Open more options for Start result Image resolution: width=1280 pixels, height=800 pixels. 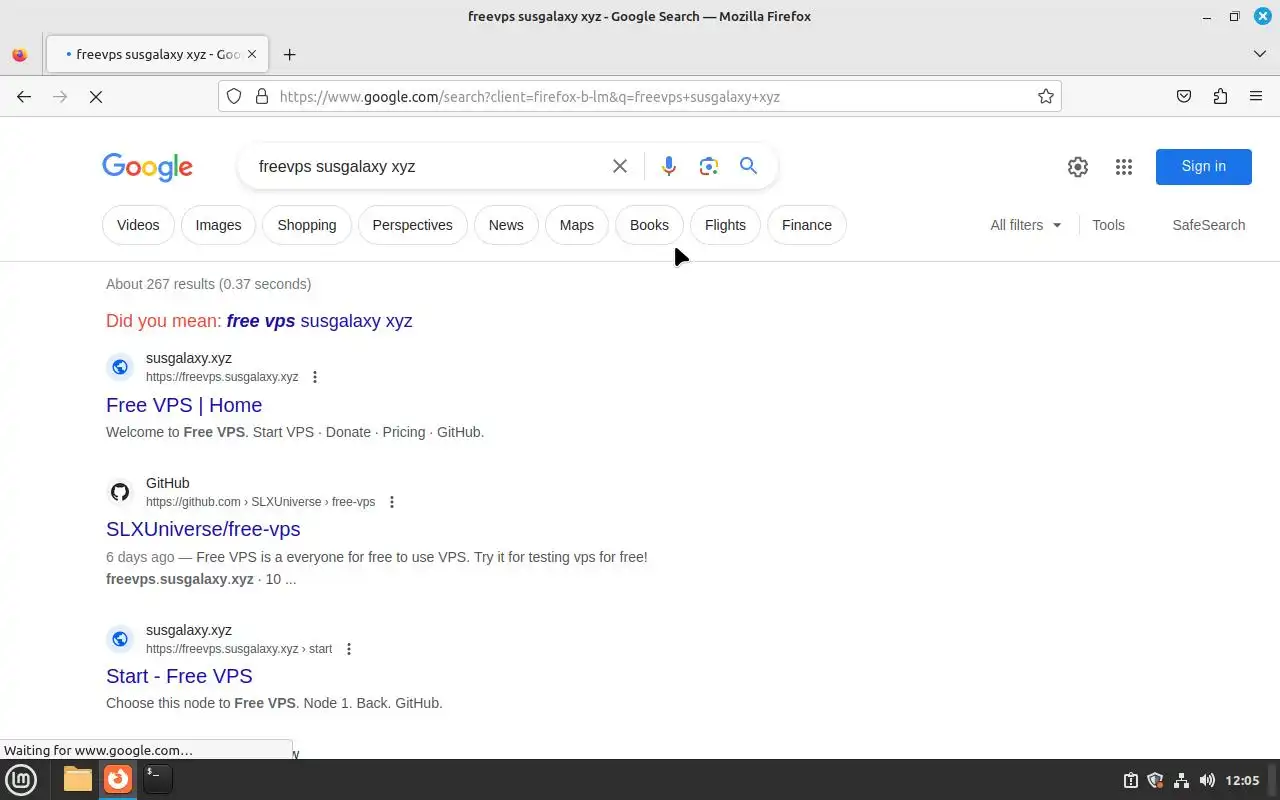[349, 649]
